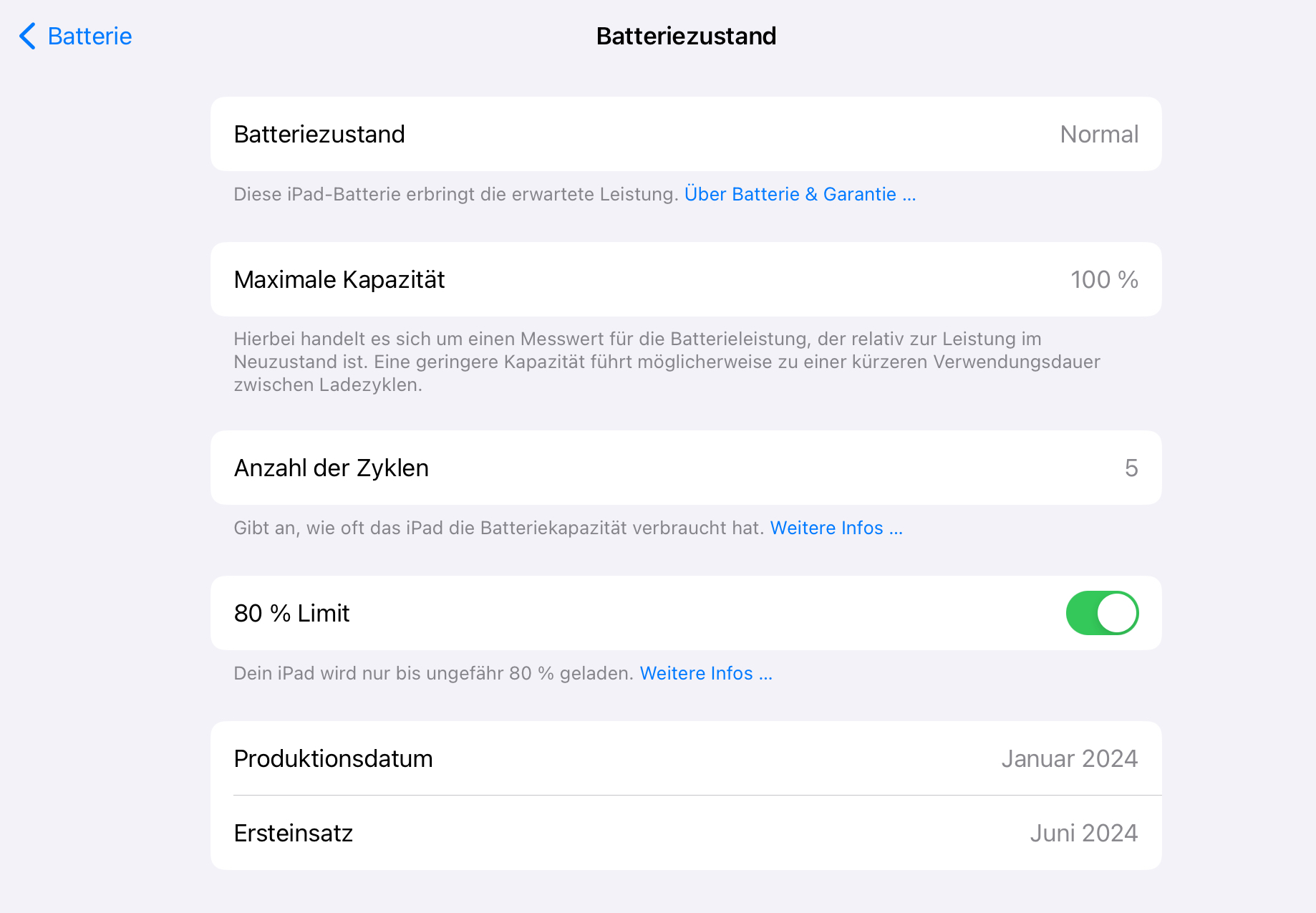Viewport: 1316px width, 913px height.
Task: Click the Normal status value
Action: [x=1098, y=134]
